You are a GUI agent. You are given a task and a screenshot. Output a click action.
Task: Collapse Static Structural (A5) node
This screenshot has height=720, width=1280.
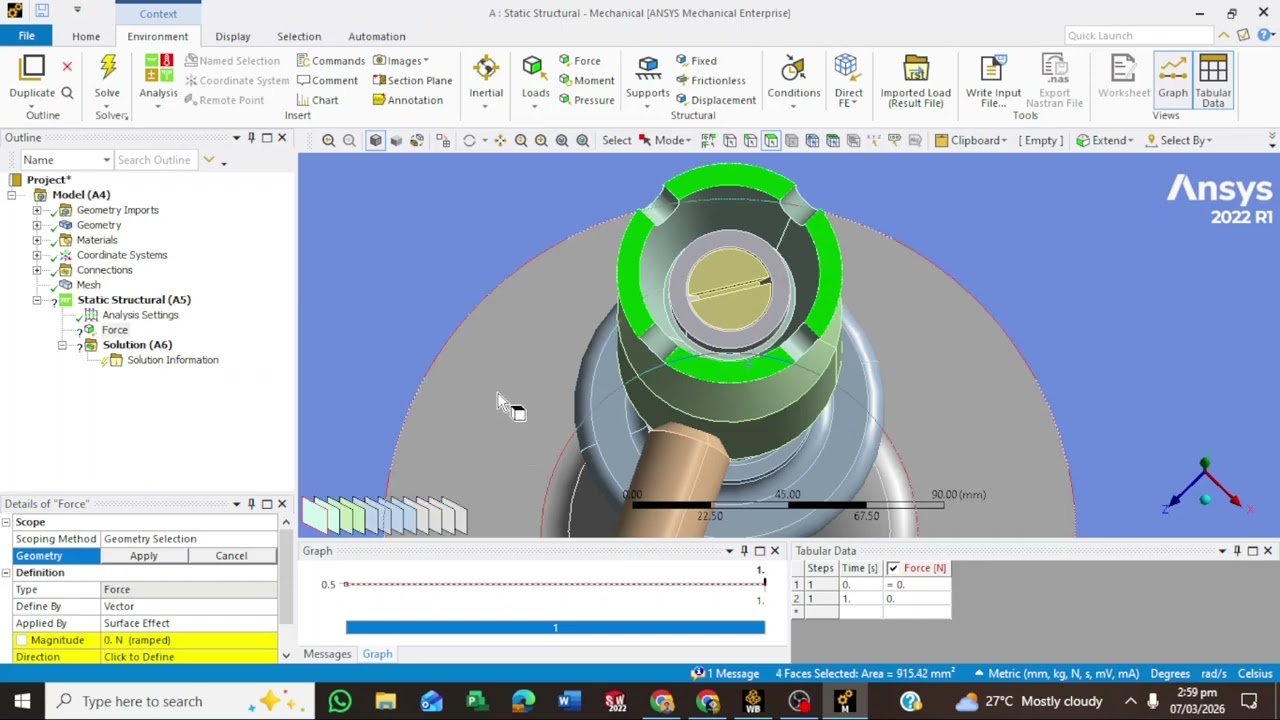pyautogui.click(x=37, y=300)
